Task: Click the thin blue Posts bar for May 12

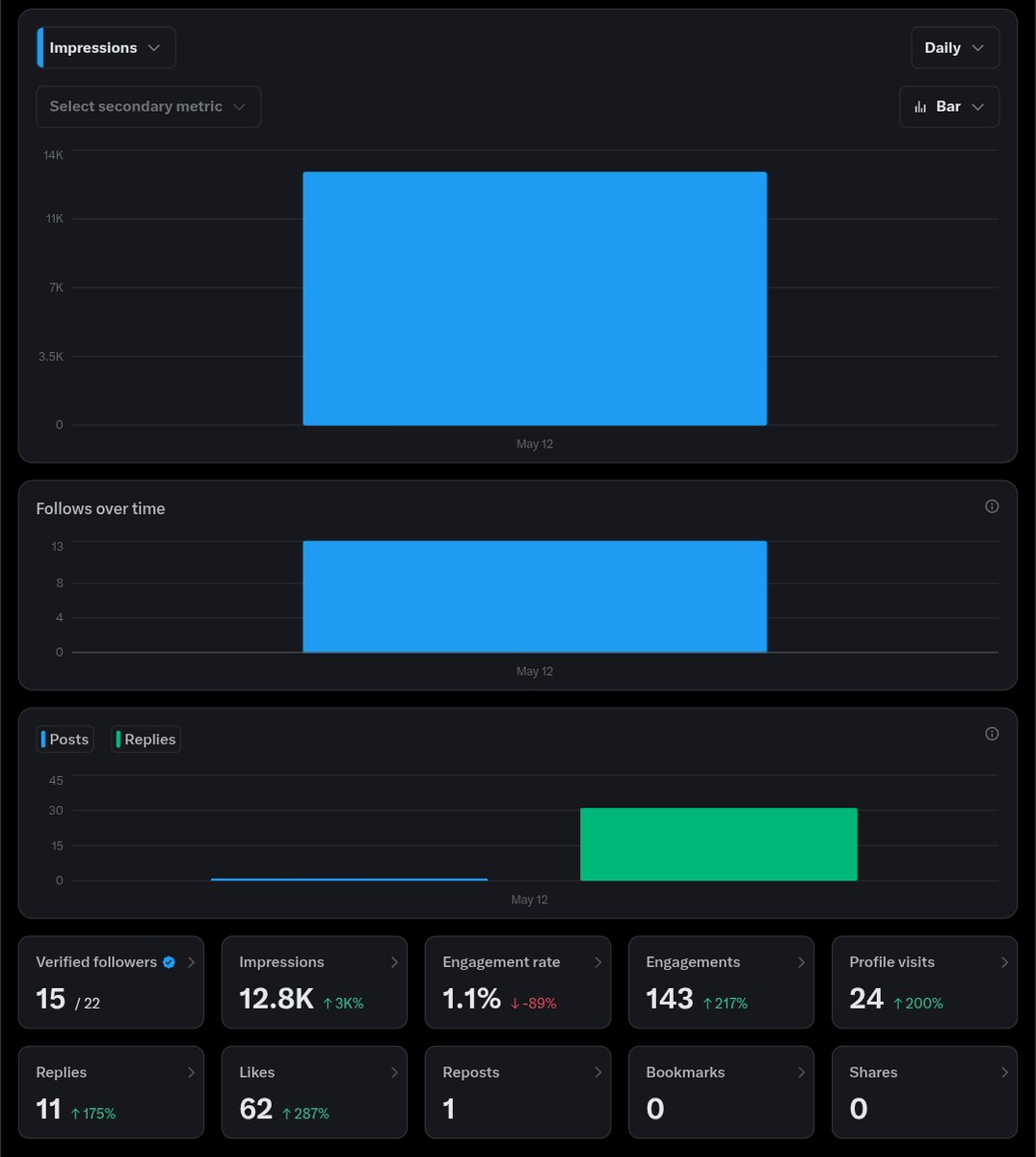Action: click(x=349, y=879)
